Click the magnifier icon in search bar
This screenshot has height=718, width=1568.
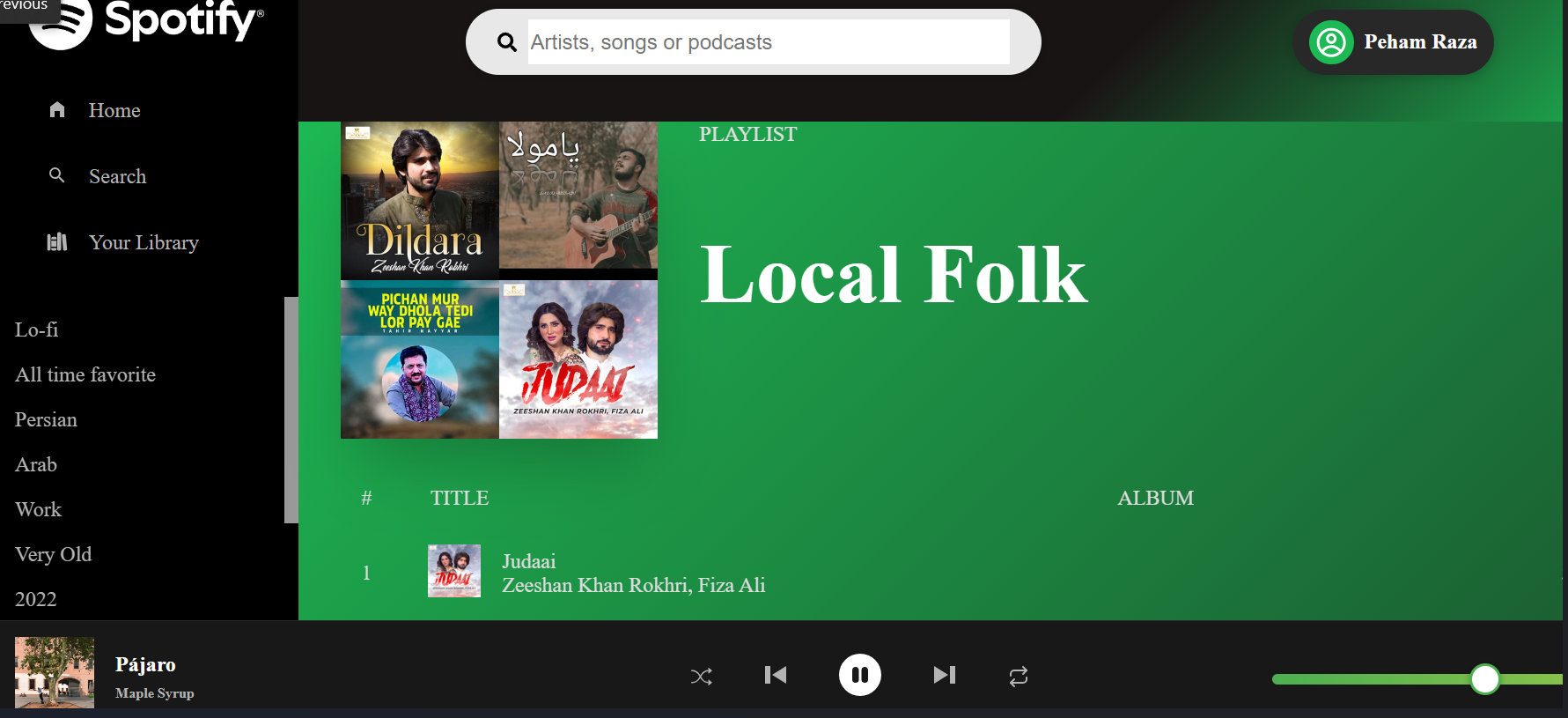pos(506,42)
